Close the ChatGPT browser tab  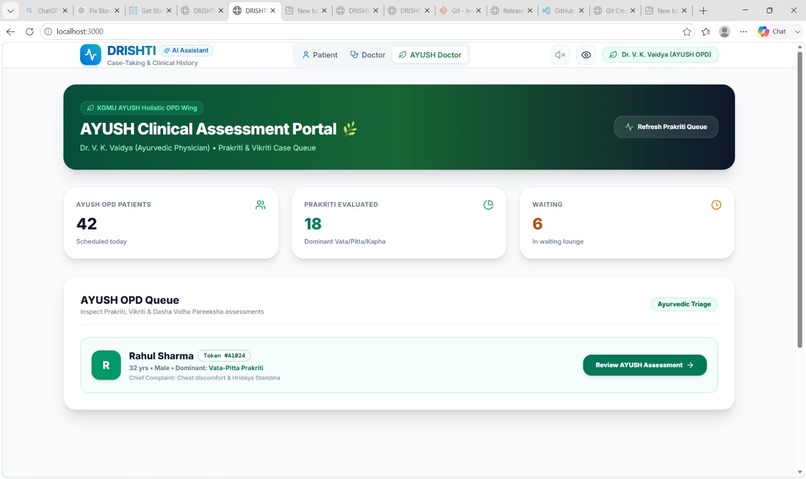coord(65,10)
